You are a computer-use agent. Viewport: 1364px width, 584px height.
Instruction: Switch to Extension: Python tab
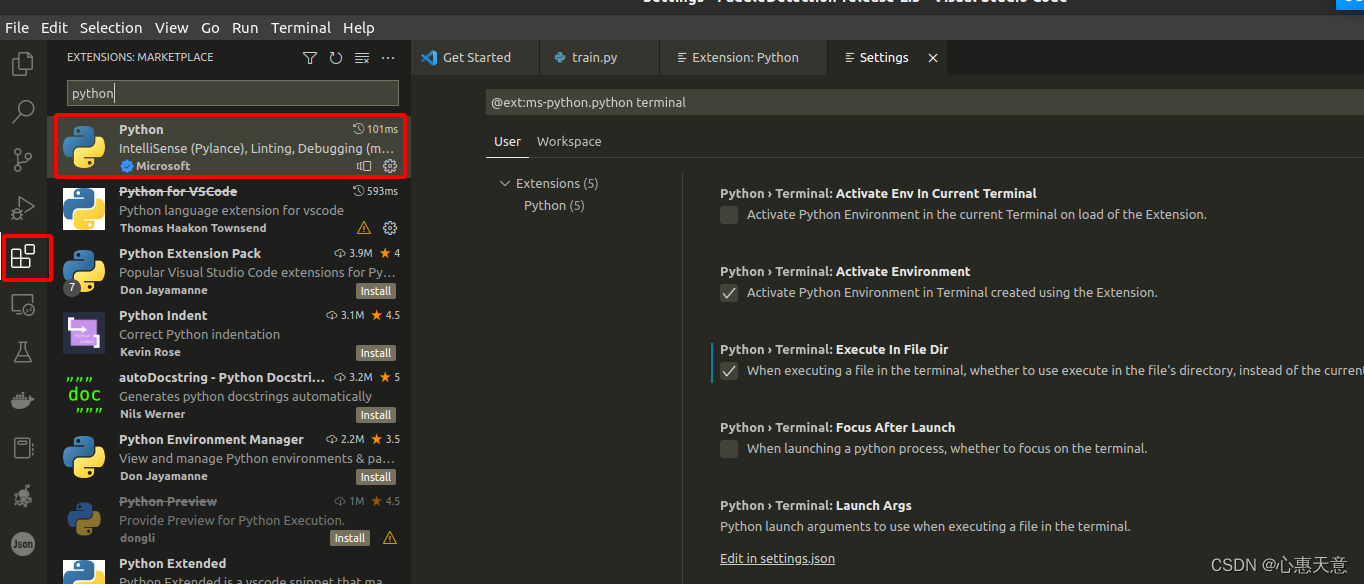(x=744, y=58)
